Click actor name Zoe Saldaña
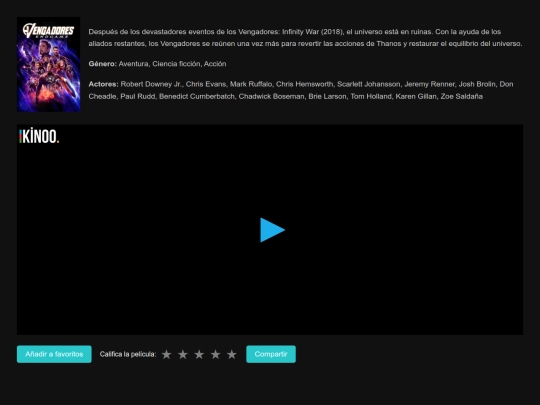 coord(461,96)
